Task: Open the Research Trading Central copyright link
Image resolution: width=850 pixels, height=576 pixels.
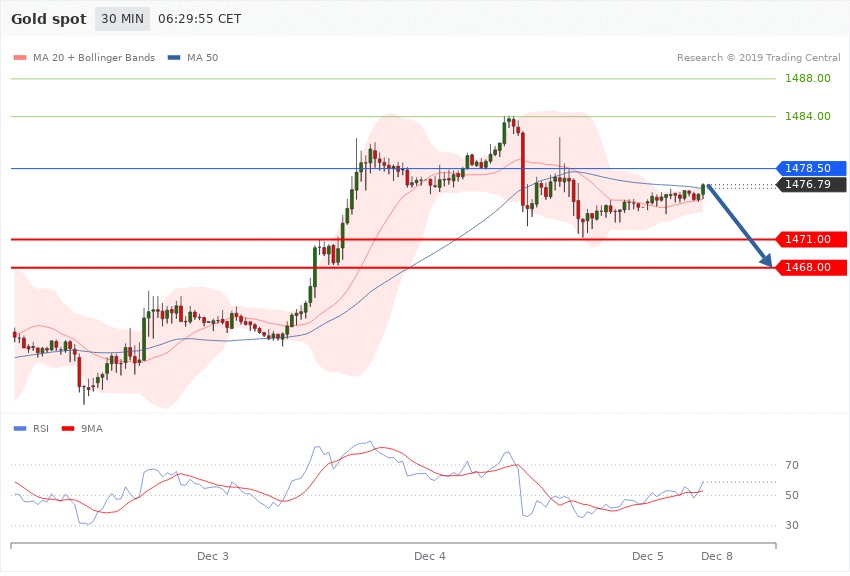Action: click(758, 58)
